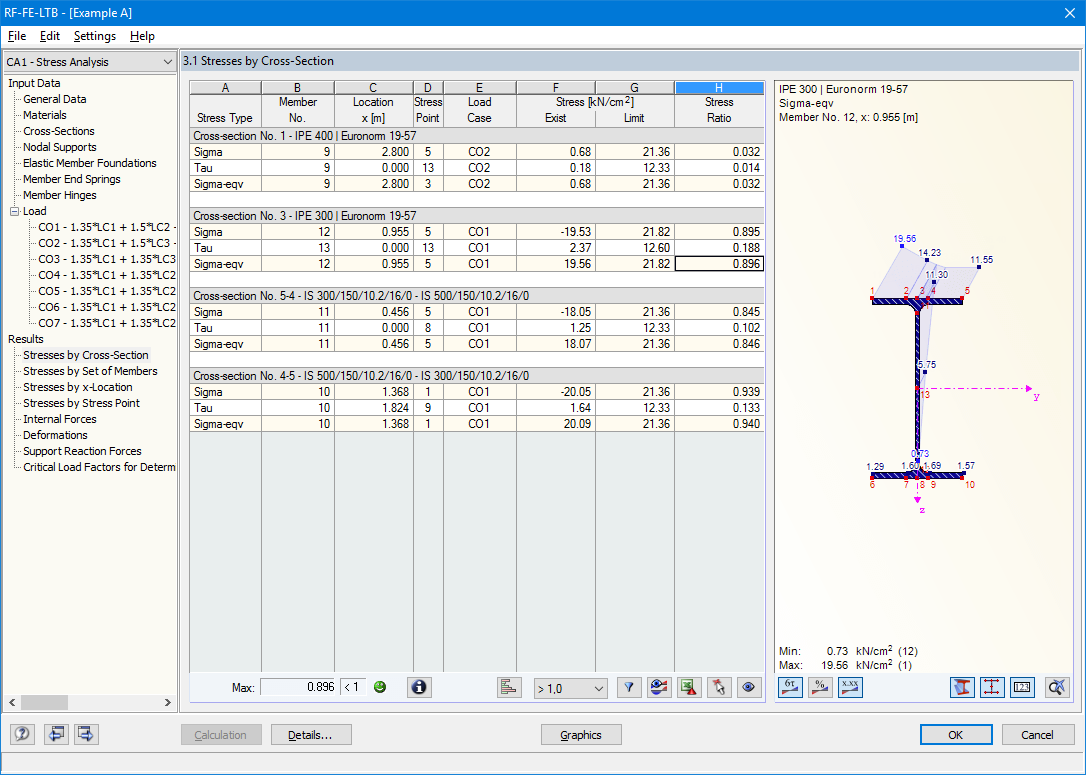The image size is (1086, 775).
Task: Open the Settings menu
Action: point(94,36)
